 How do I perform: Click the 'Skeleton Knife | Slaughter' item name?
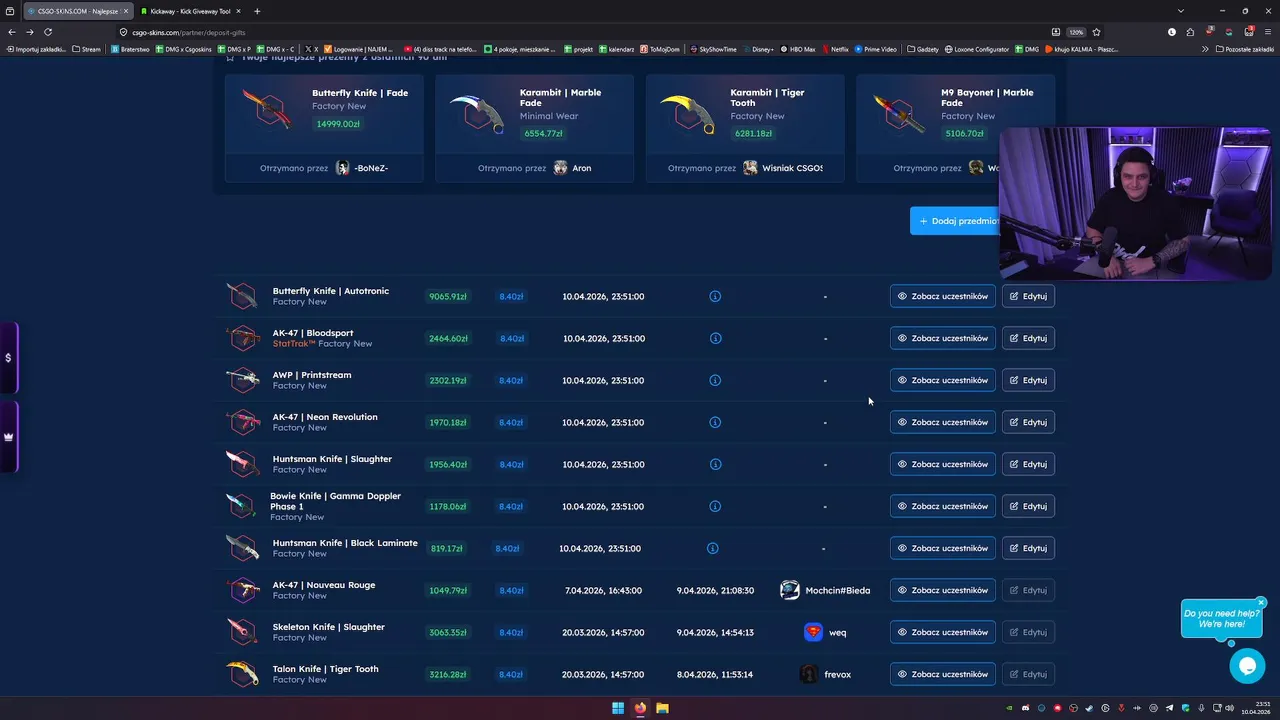(x=329, y=627)
